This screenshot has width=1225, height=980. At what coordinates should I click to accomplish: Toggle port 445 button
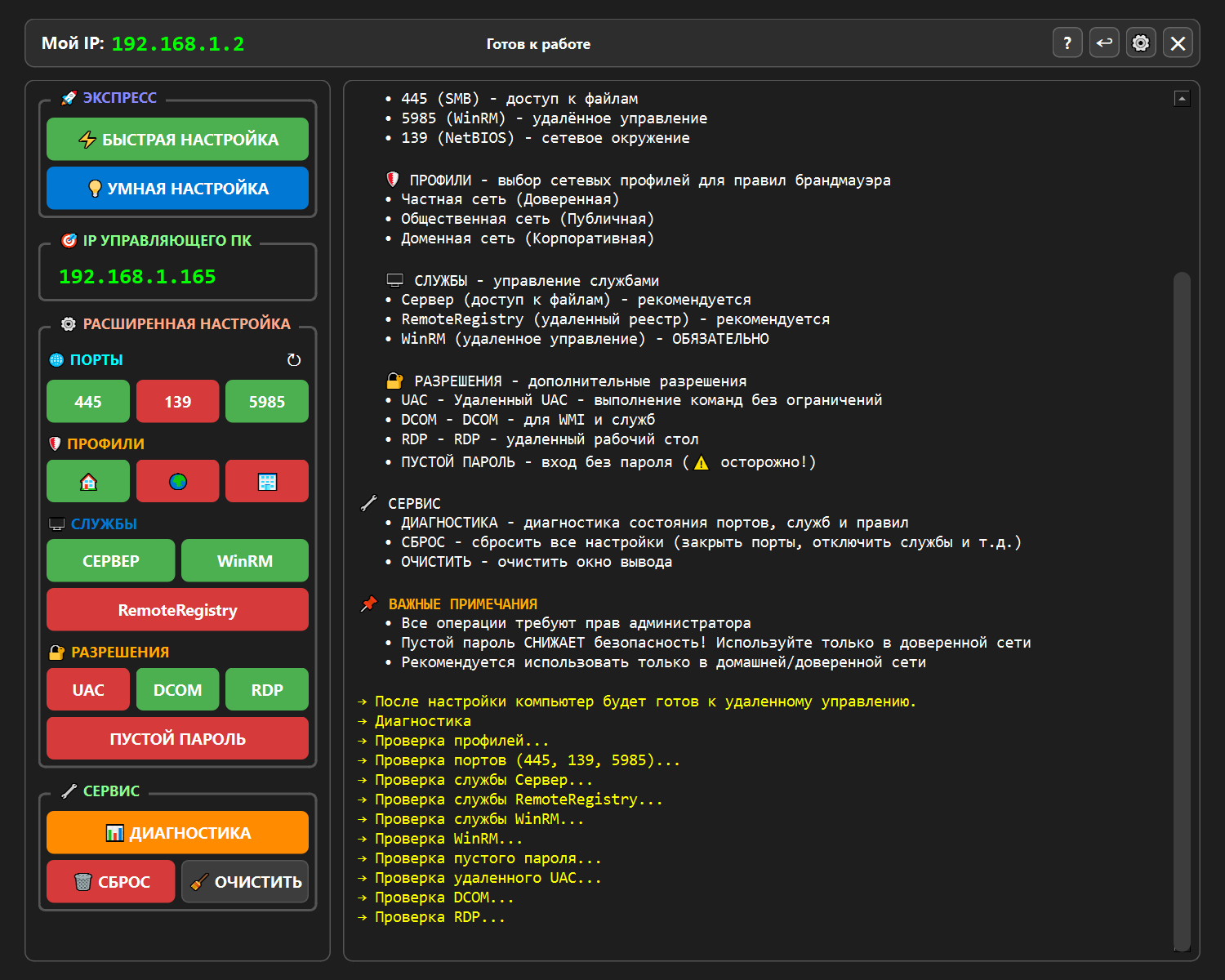(x=88, y=401)
